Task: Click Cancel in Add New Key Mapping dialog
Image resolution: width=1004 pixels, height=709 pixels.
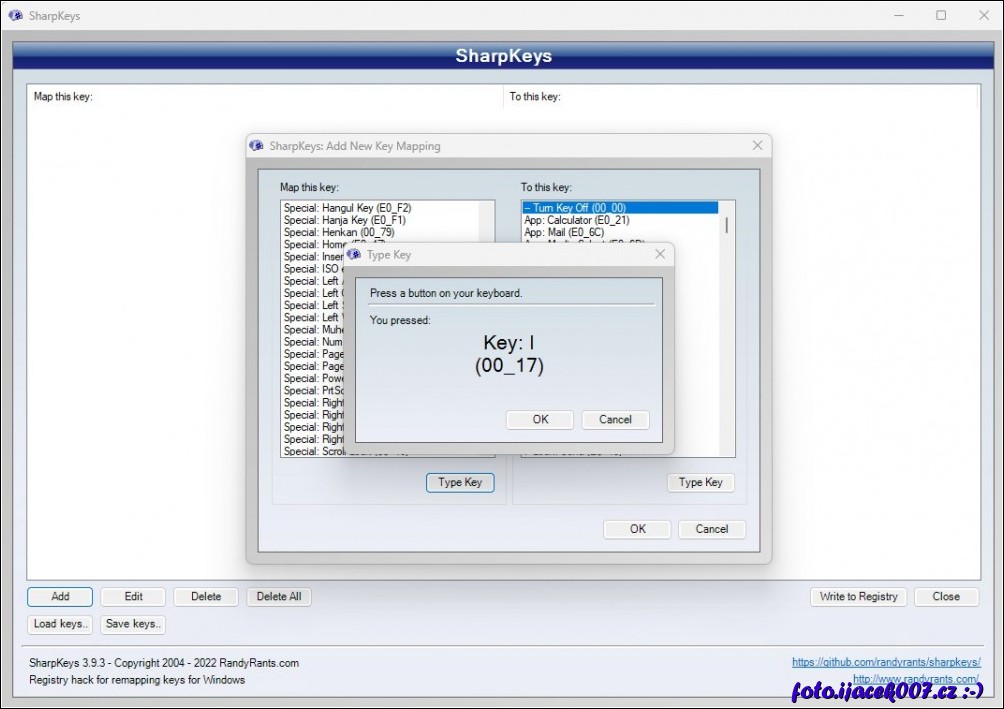Action: pyautogui.click(x=711, y=529)
